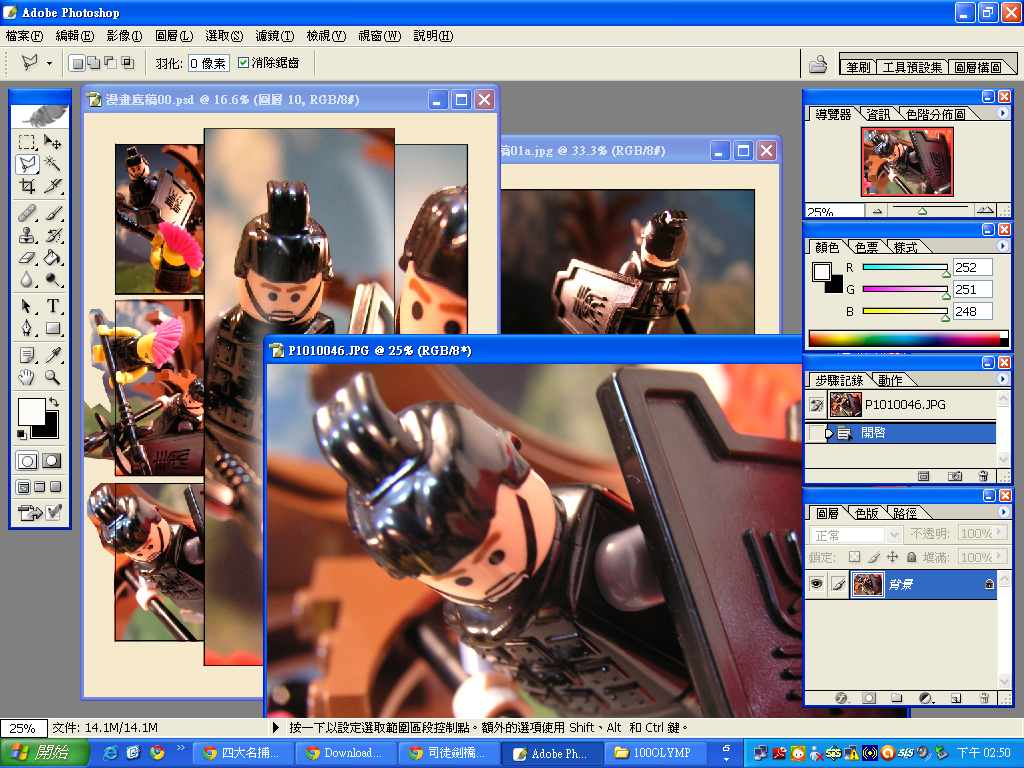Viewport: 1024px width, 768px height.
Task: Select the Crop tool
Action: click(x=27, y=186)
